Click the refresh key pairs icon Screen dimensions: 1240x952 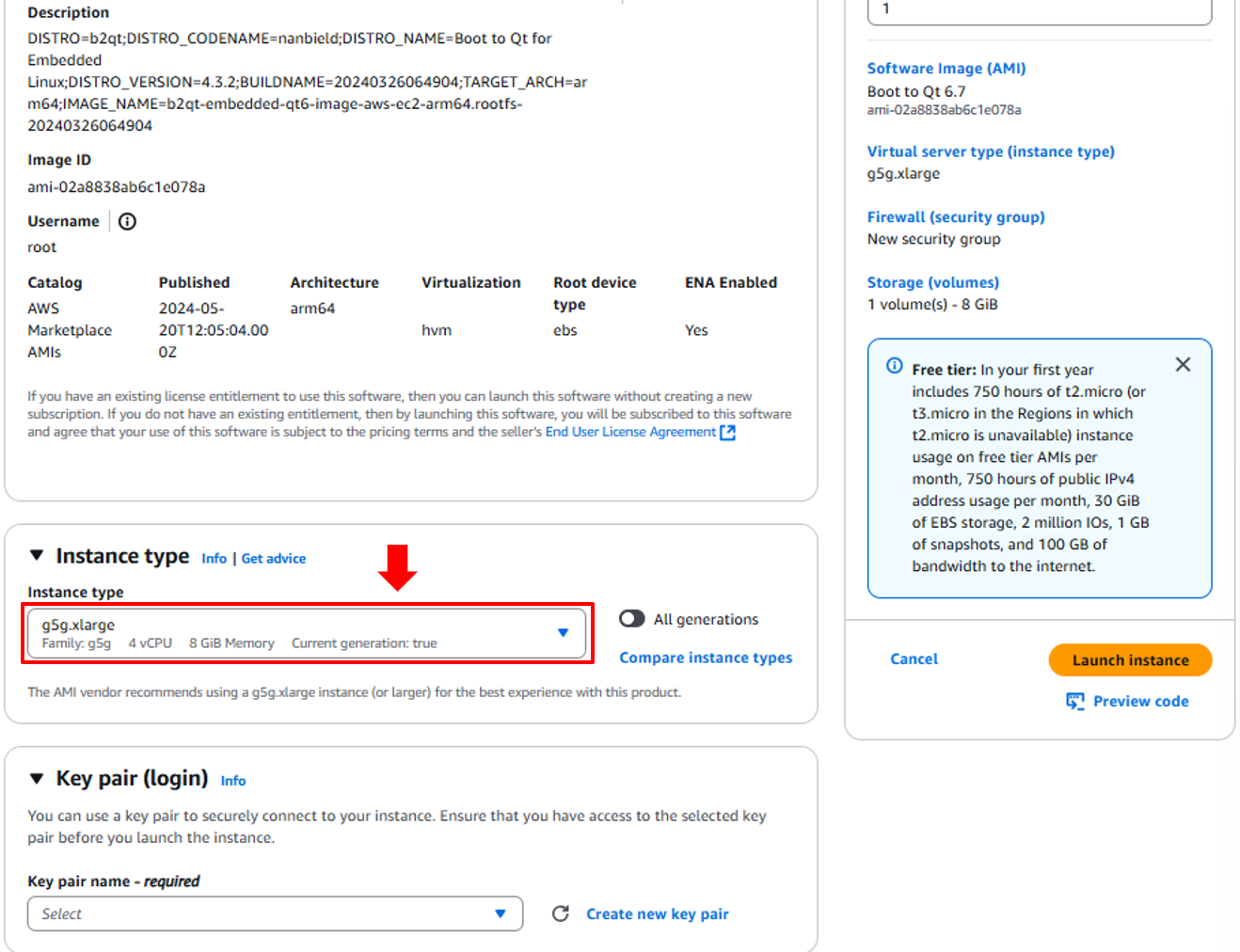(x=561, y=913)
